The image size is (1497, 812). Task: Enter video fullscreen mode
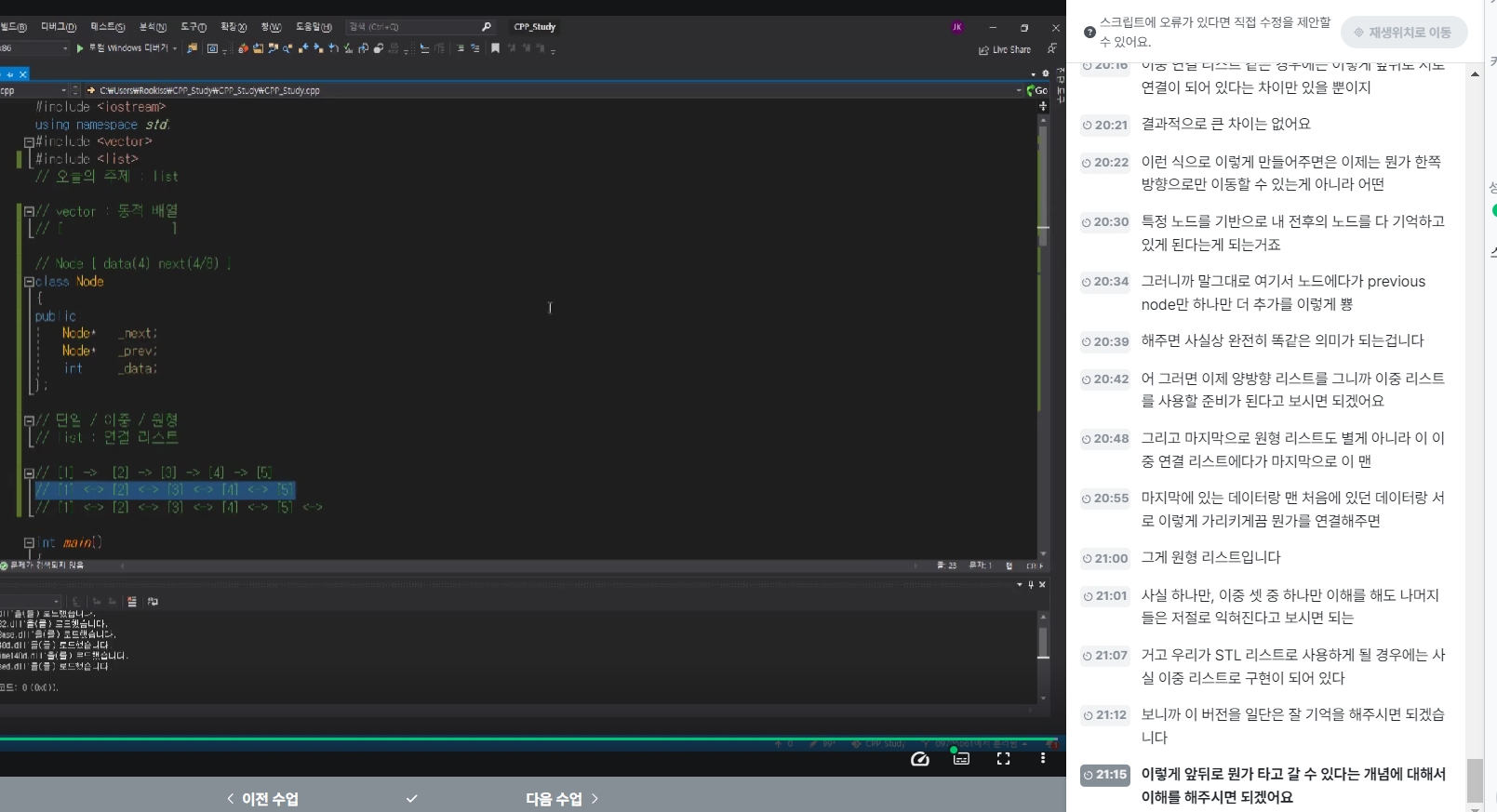point(1003,759)
